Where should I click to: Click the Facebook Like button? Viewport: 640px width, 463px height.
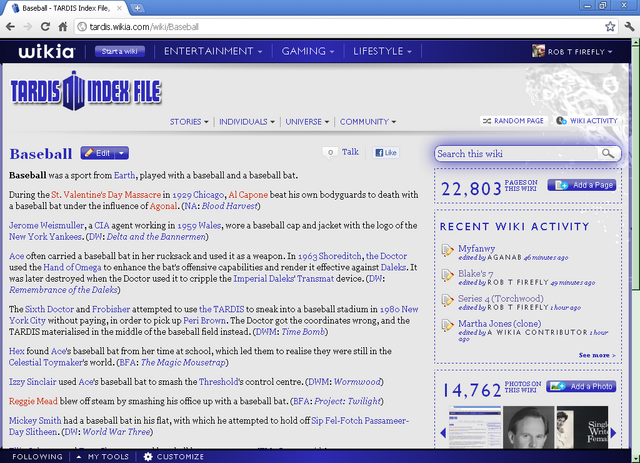(386, 153)
